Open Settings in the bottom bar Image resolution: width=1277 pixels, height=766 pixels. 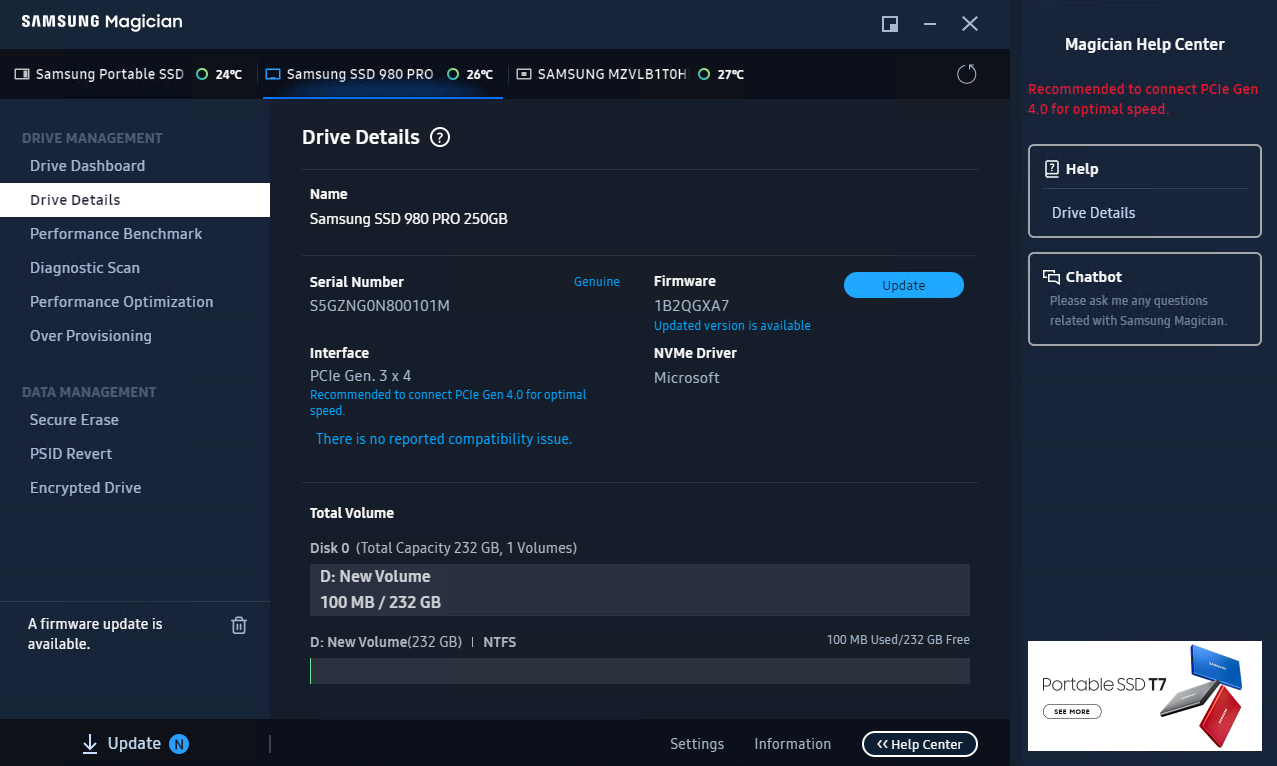click(697, 744)
